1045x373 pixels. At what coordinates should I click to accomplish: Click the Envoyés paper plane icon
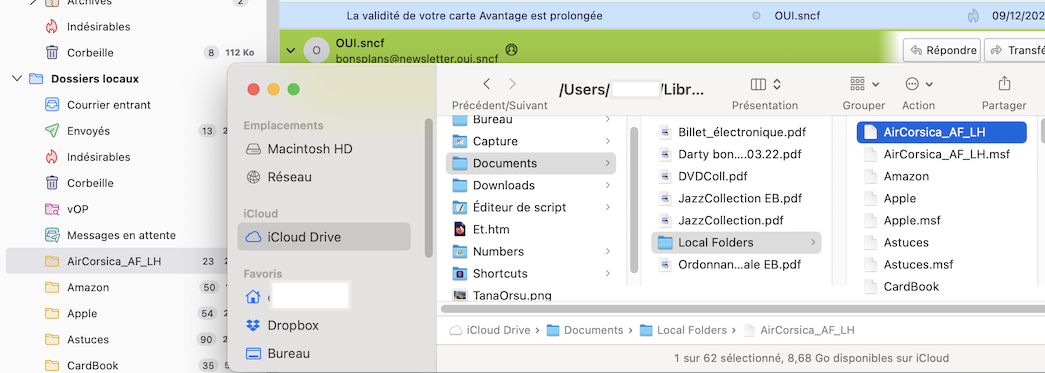tap(52, 131)
